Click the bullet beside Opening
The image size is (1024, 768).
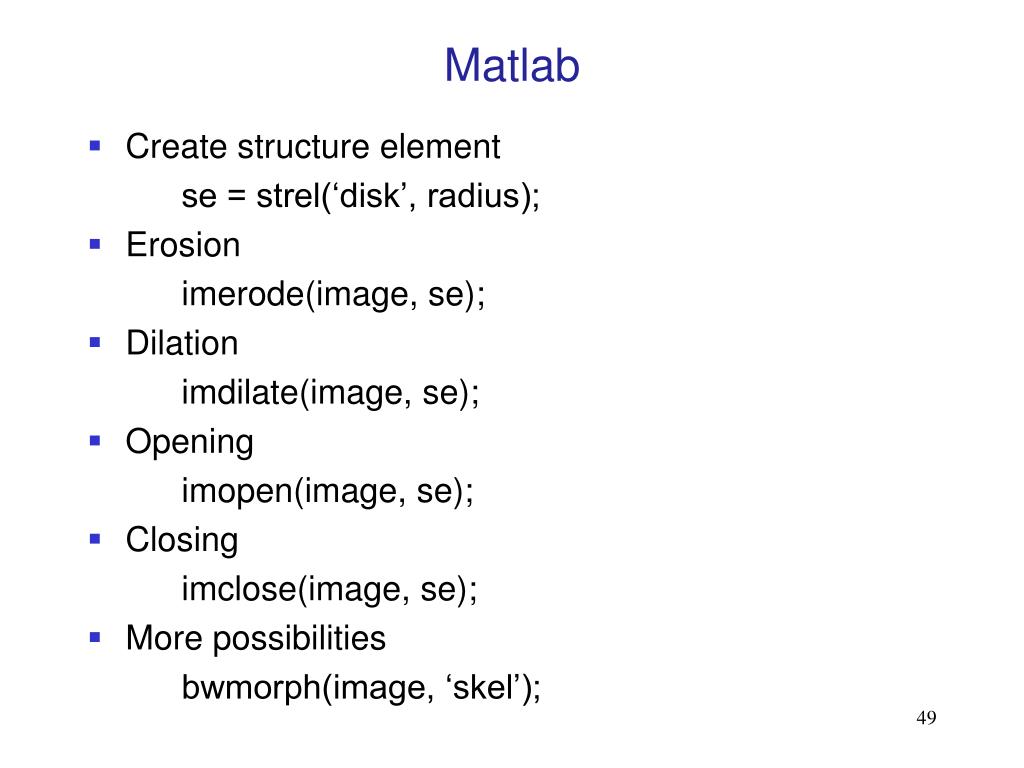95,441
